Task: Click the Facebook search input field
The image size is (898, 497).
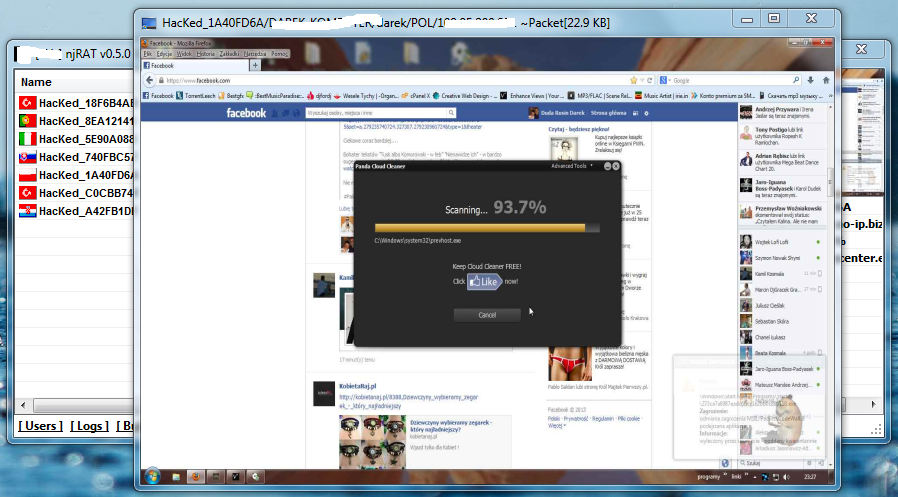Action: pos(377,113)
